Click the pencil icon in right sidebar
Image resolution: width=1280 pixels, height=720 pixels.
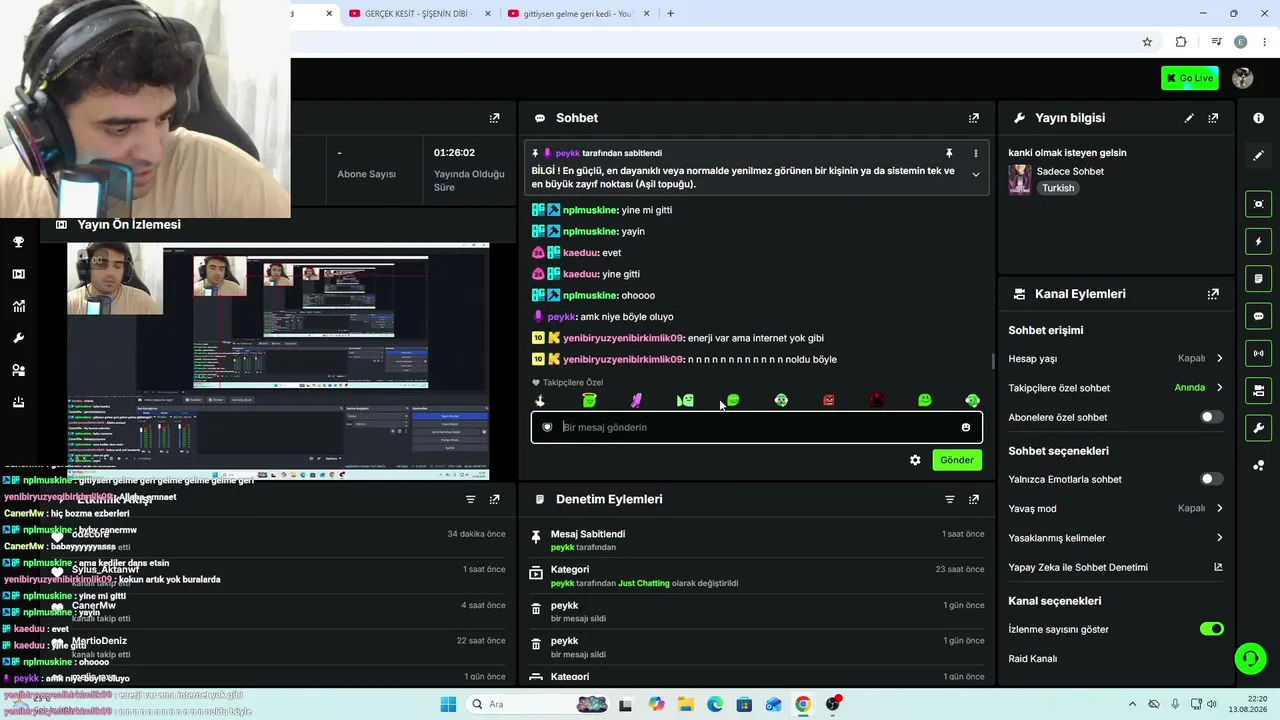(x=1258, y=155)
